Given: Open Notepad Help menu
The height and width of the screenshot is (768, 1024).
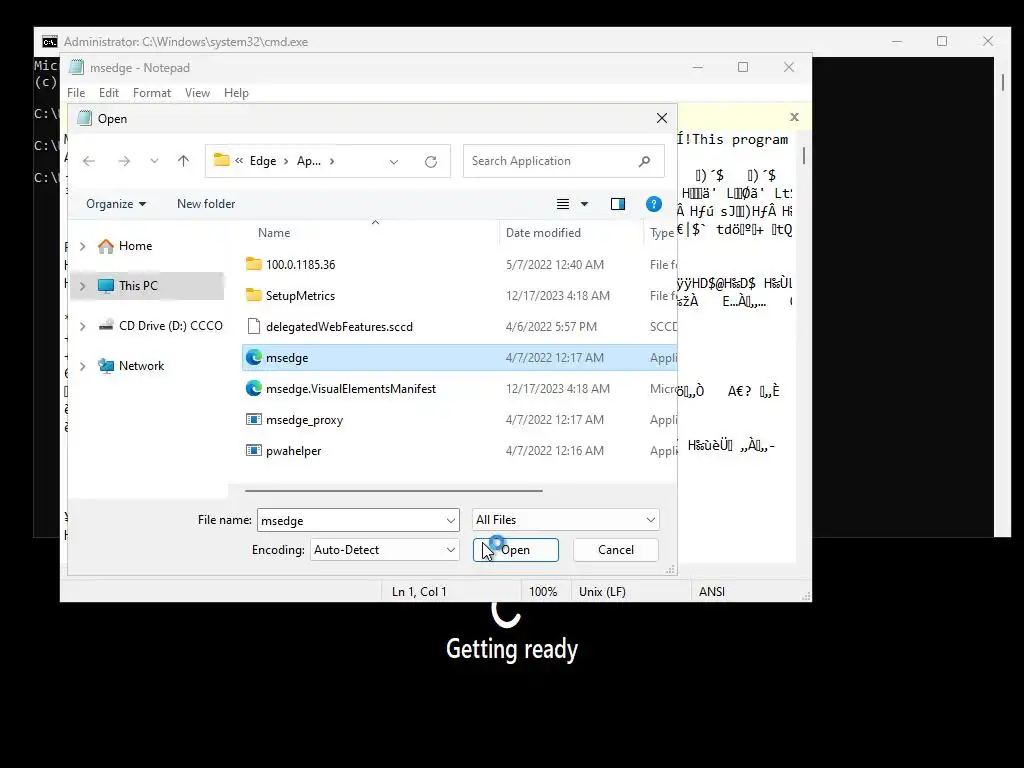Looking at the screenshot, I should coord(236,93).
